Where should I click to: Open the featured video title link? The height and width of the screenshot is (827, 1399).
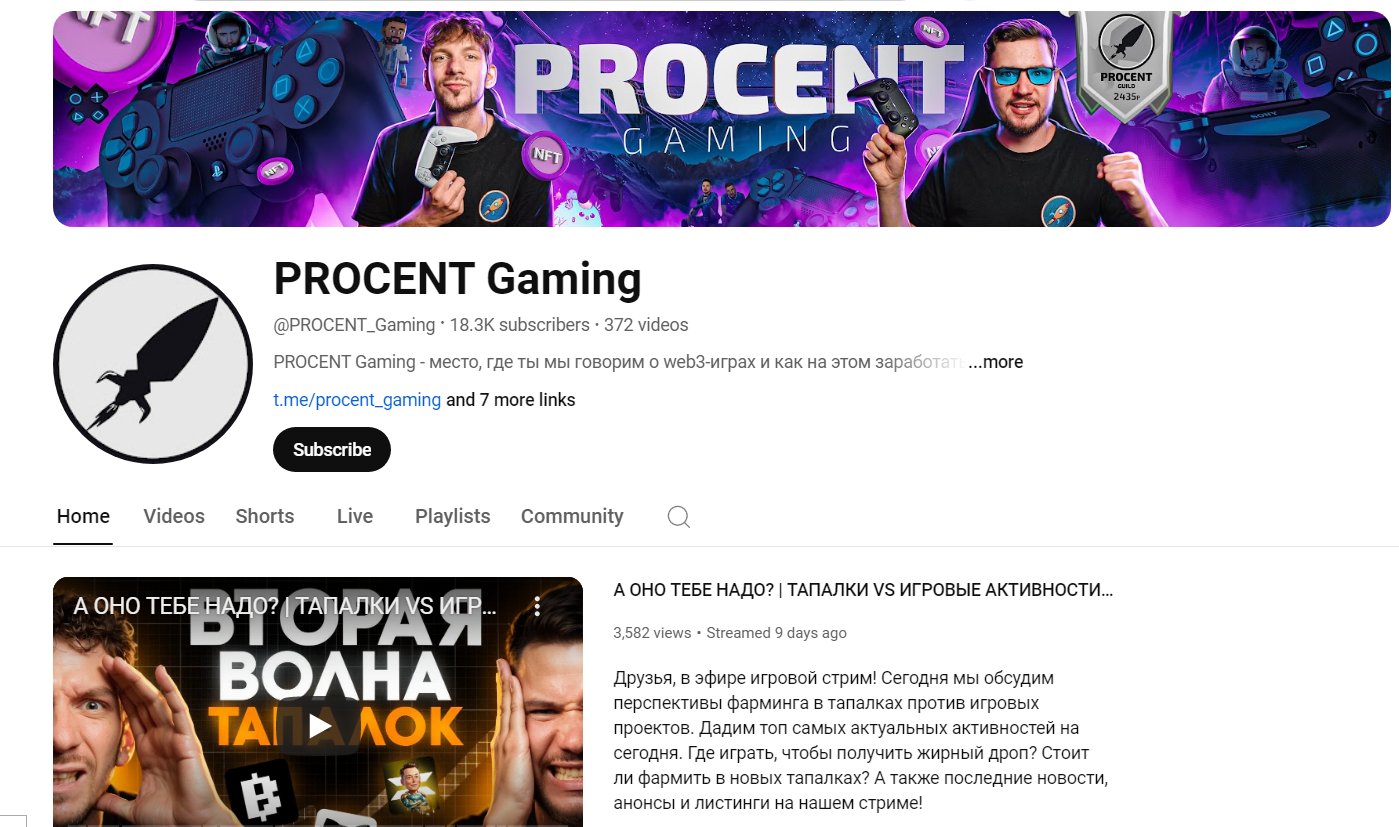point(863,590)
